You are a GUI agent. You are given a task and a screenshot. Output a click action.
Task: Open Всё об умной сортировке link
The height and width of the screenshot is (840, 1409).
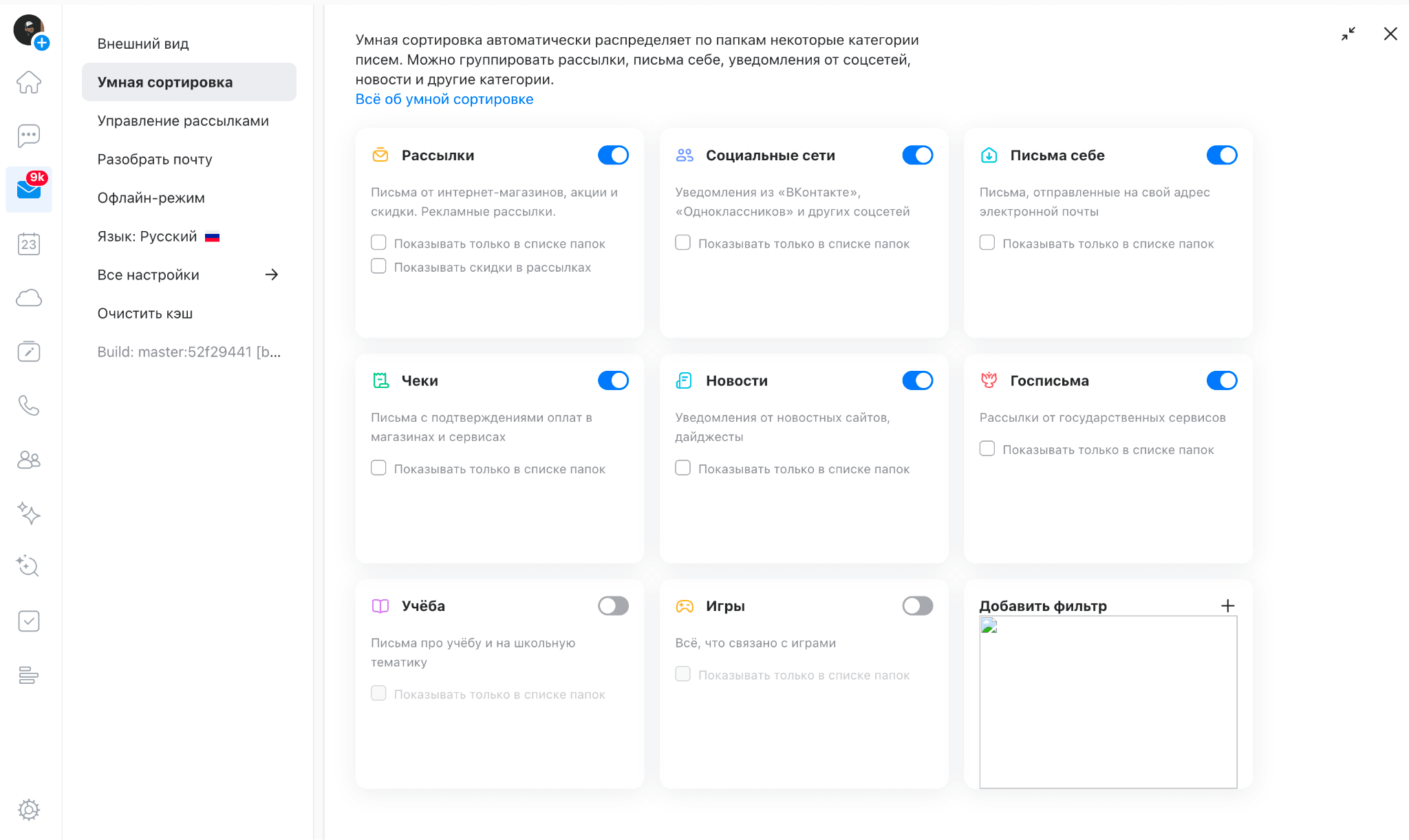pos(444,99)
